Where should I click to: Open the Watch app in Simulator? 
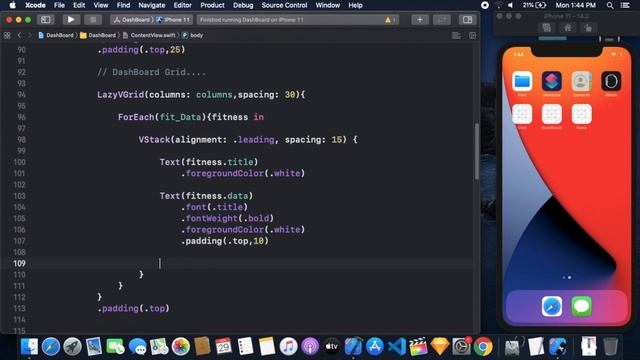[x=611, y=81]
